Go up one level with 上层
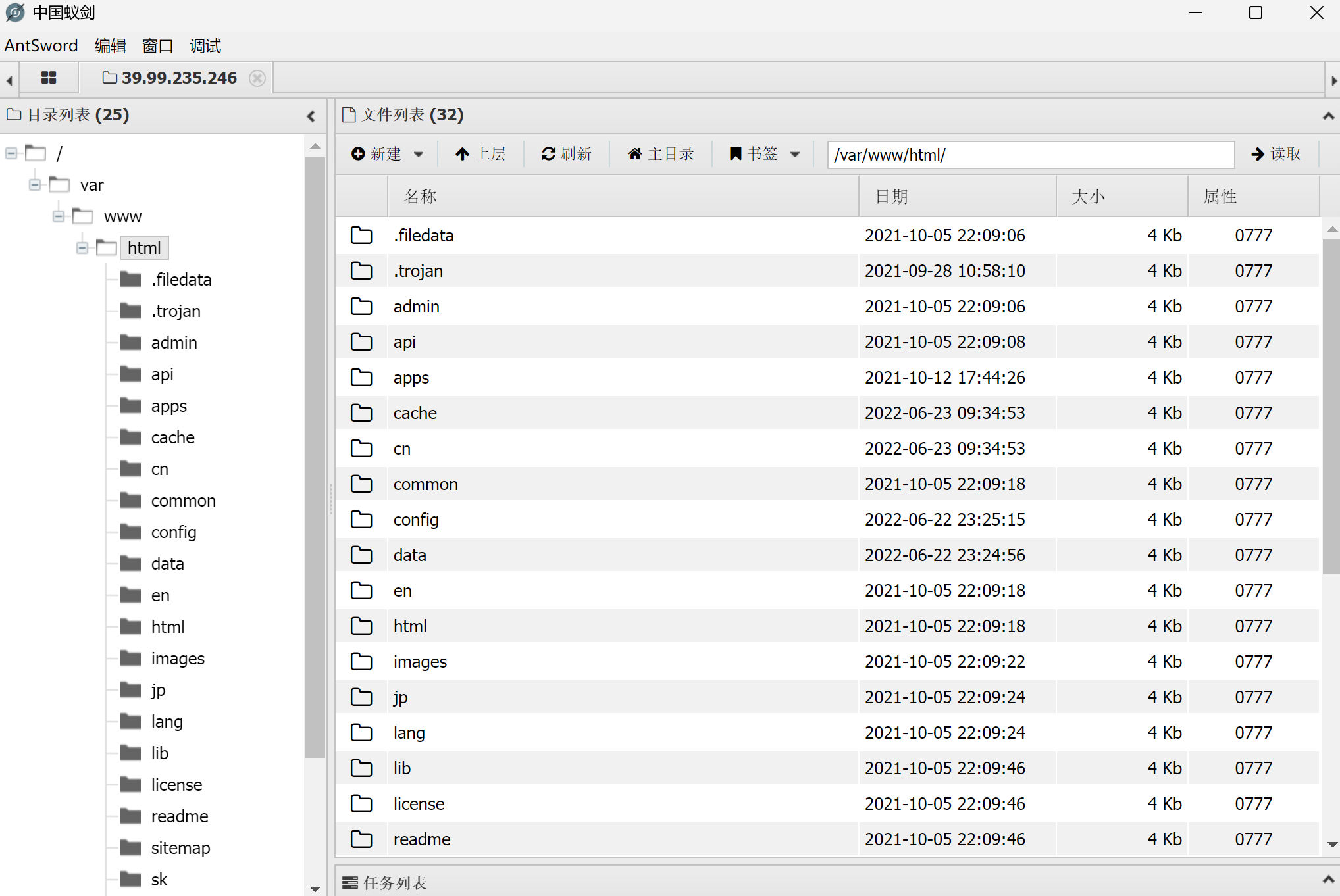 tap(480, 154)
